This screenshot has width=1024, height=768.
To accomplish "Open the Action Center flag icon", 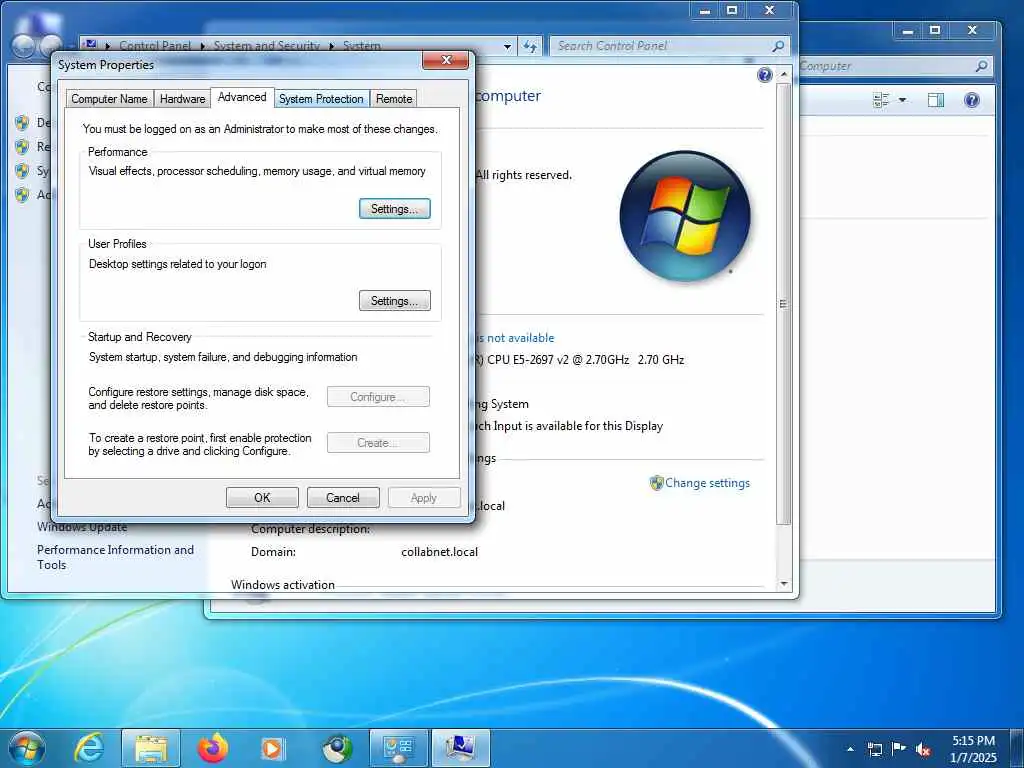I will pyautogui.click(x=899, y=748).
